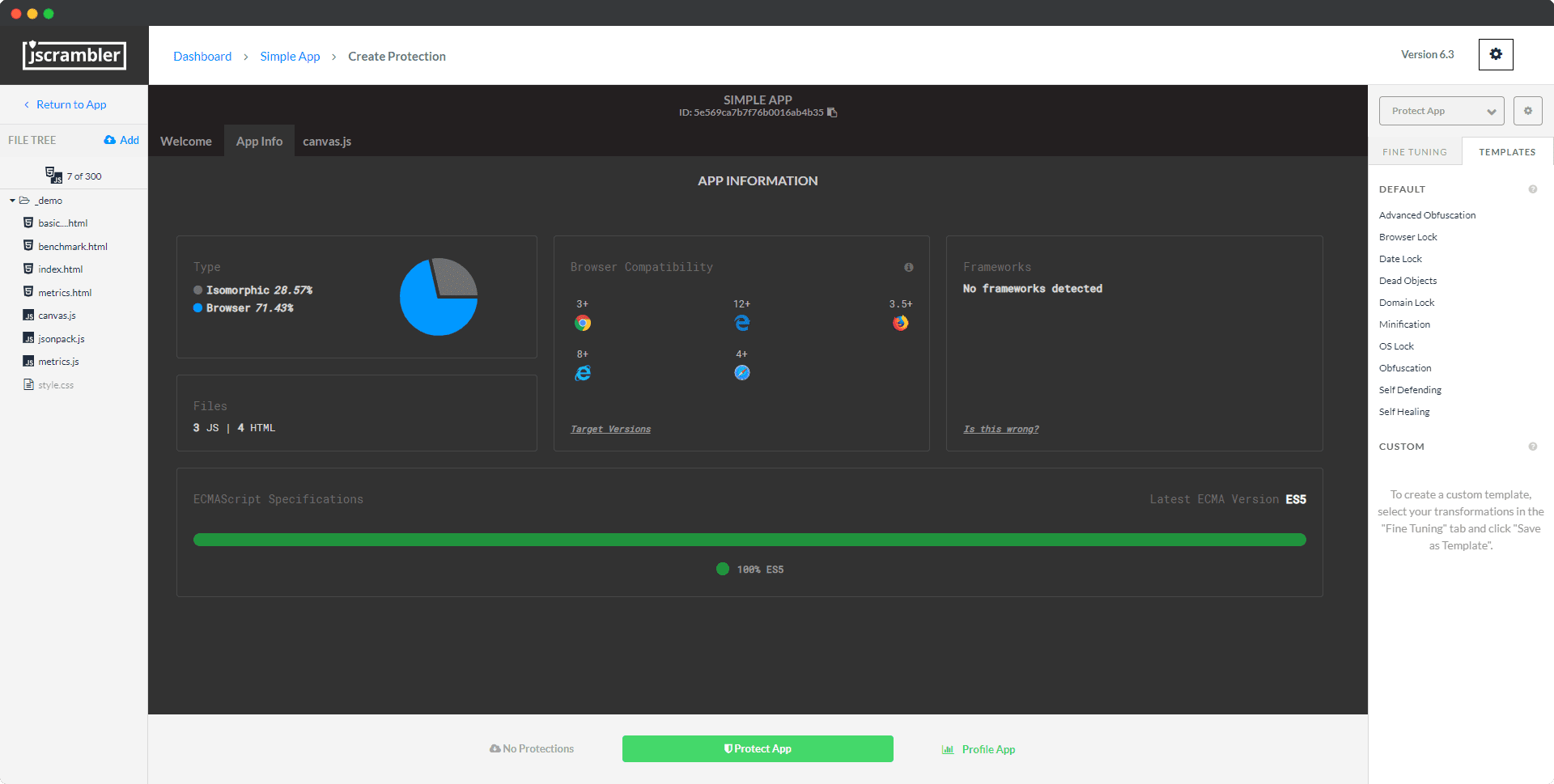
Task: Click the JS icon of jsonpack.js
Action: click(28, 339)
